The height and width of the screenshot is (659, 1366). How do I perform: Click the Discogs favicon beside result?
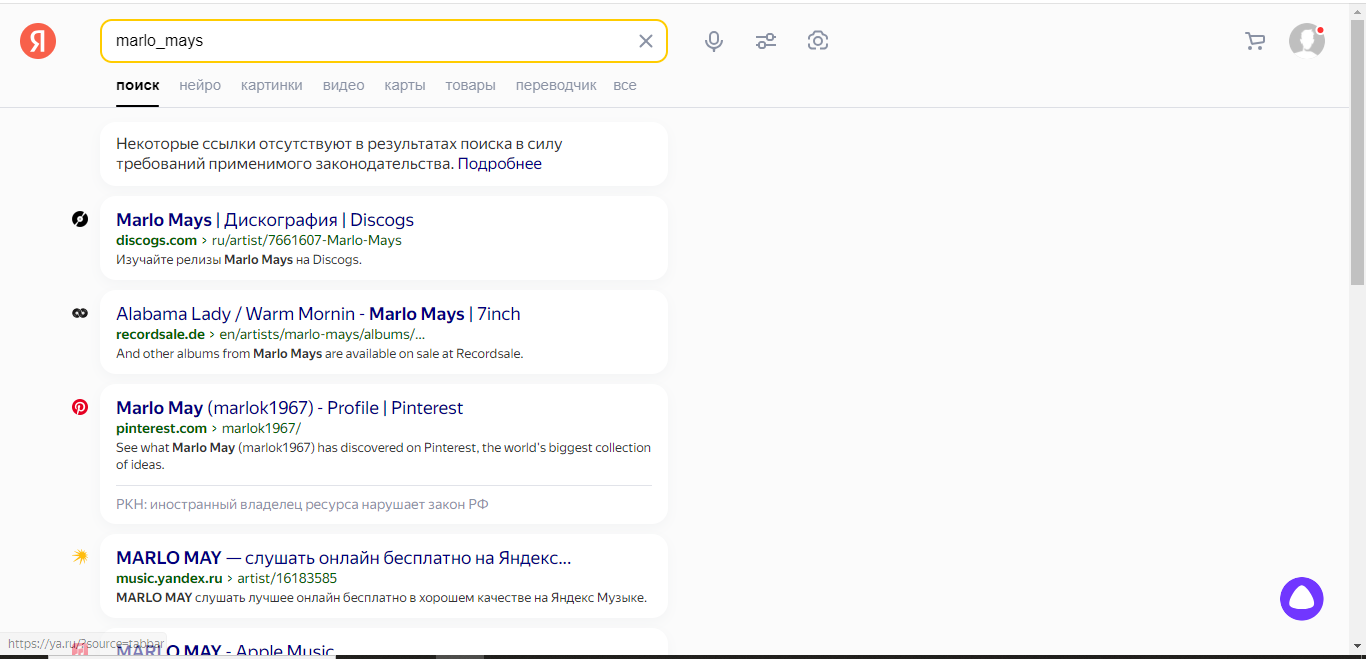pos(80,219)
